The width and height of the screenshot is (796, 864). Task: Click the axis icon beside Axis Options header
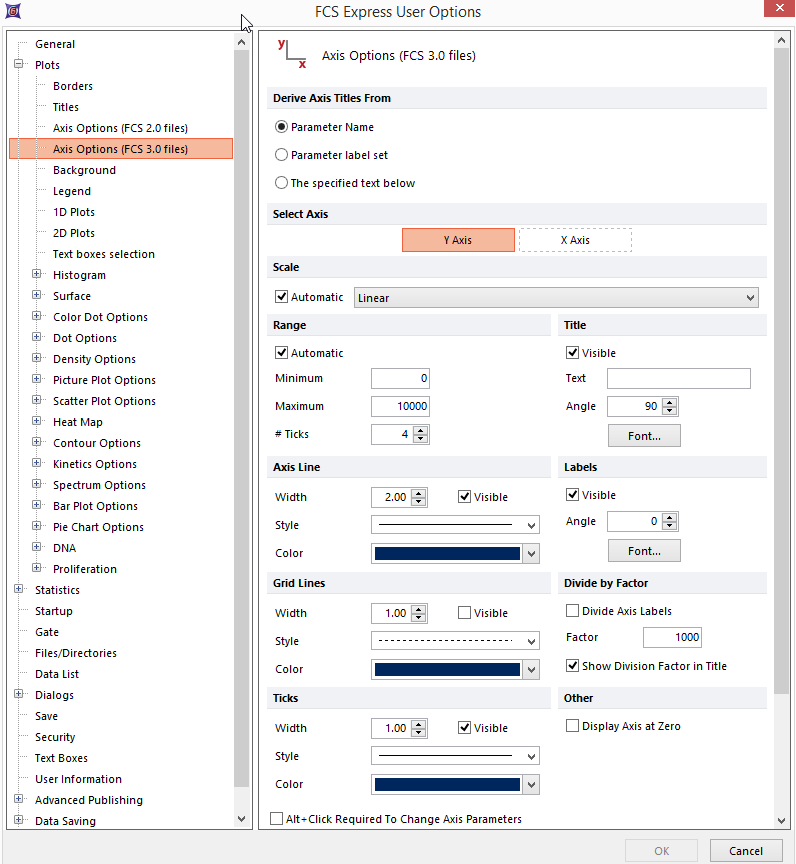(292, 55)
